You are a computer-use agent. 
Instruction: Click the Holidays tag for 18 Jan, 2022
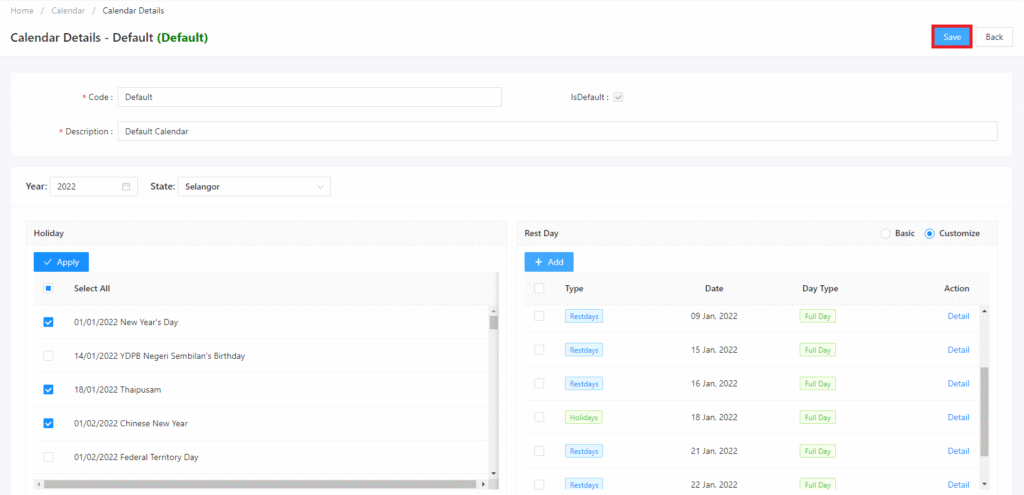click(x=583, y=417)
